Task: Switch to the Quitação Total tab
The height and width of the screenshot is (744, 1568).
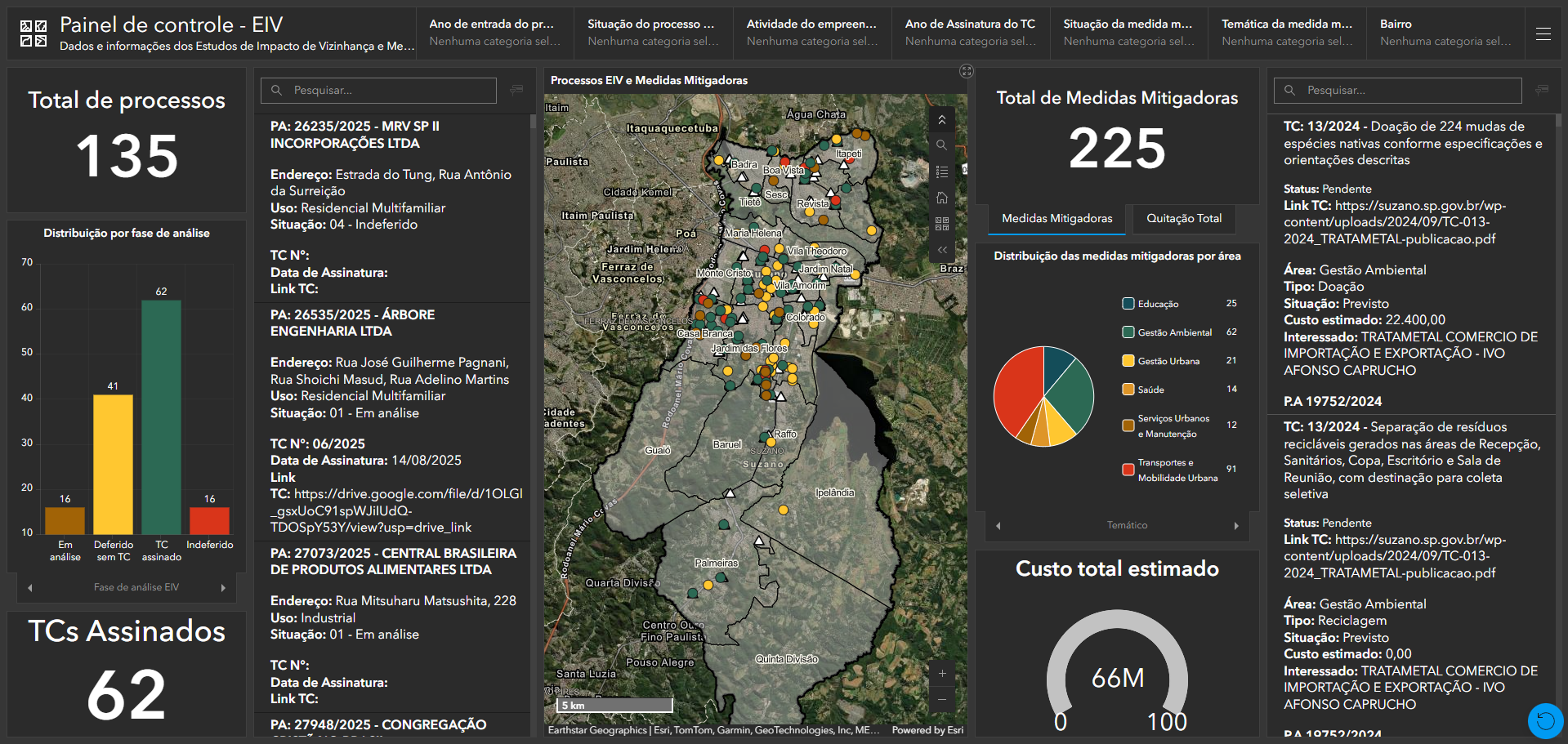Action: point(1183,219)
